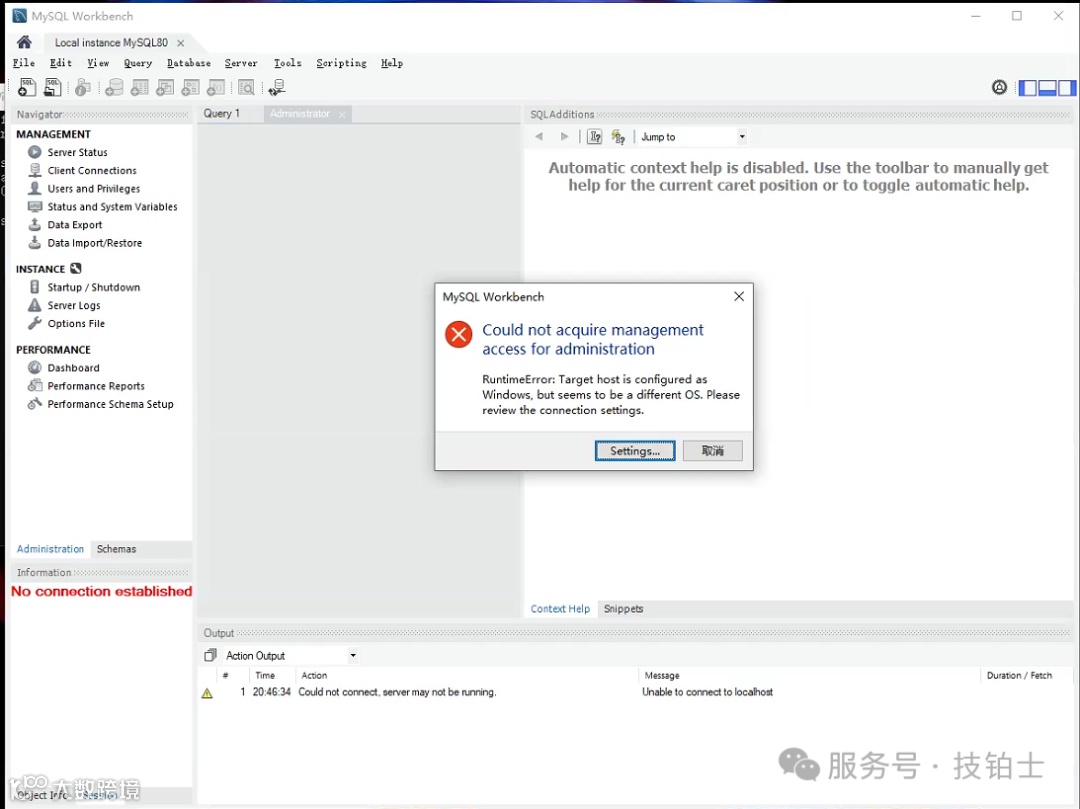The height and width of the screenshot is (809, 1080).
Task: Create a new schema toolbar icon
Action: (x=114, y=87)
